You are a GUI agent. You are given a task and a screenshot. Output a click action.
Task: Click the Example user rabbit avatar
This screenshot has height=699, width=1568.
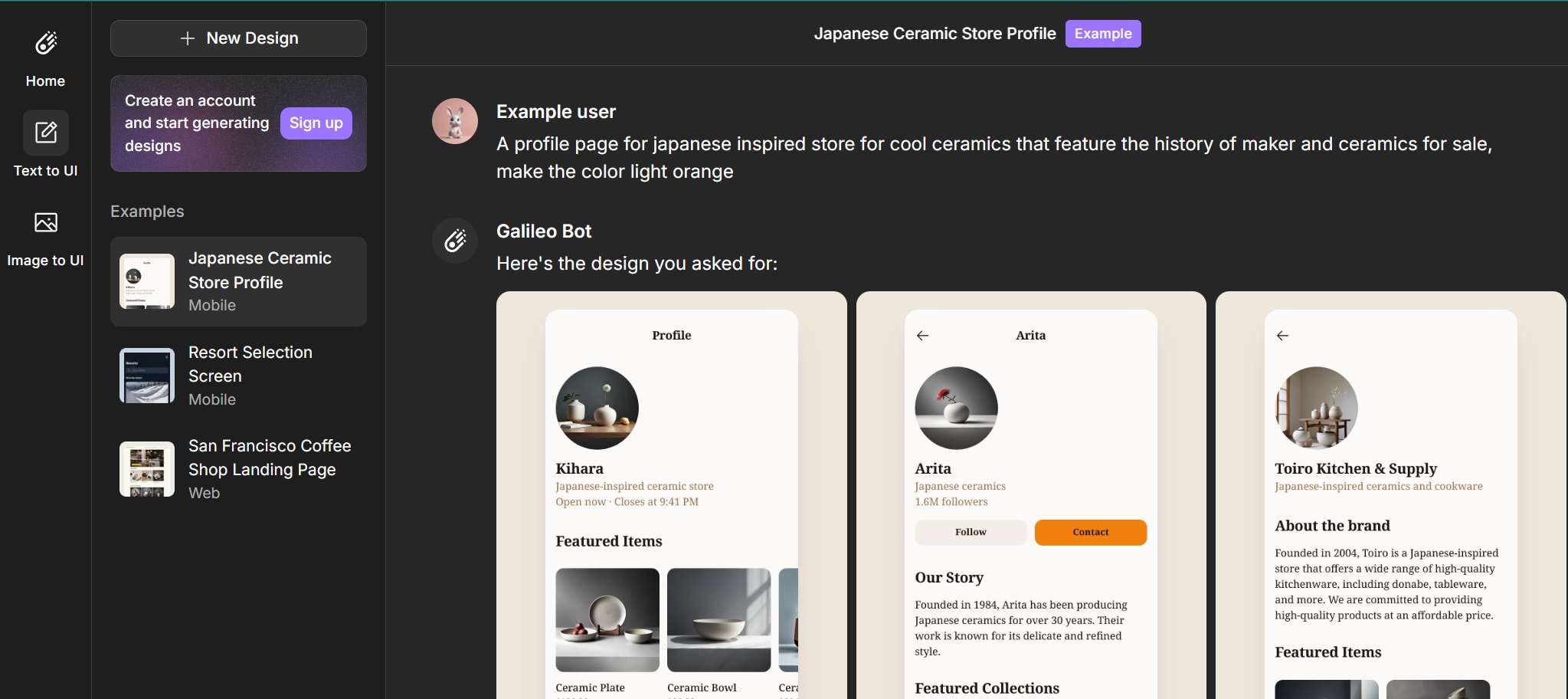[455, 121]
